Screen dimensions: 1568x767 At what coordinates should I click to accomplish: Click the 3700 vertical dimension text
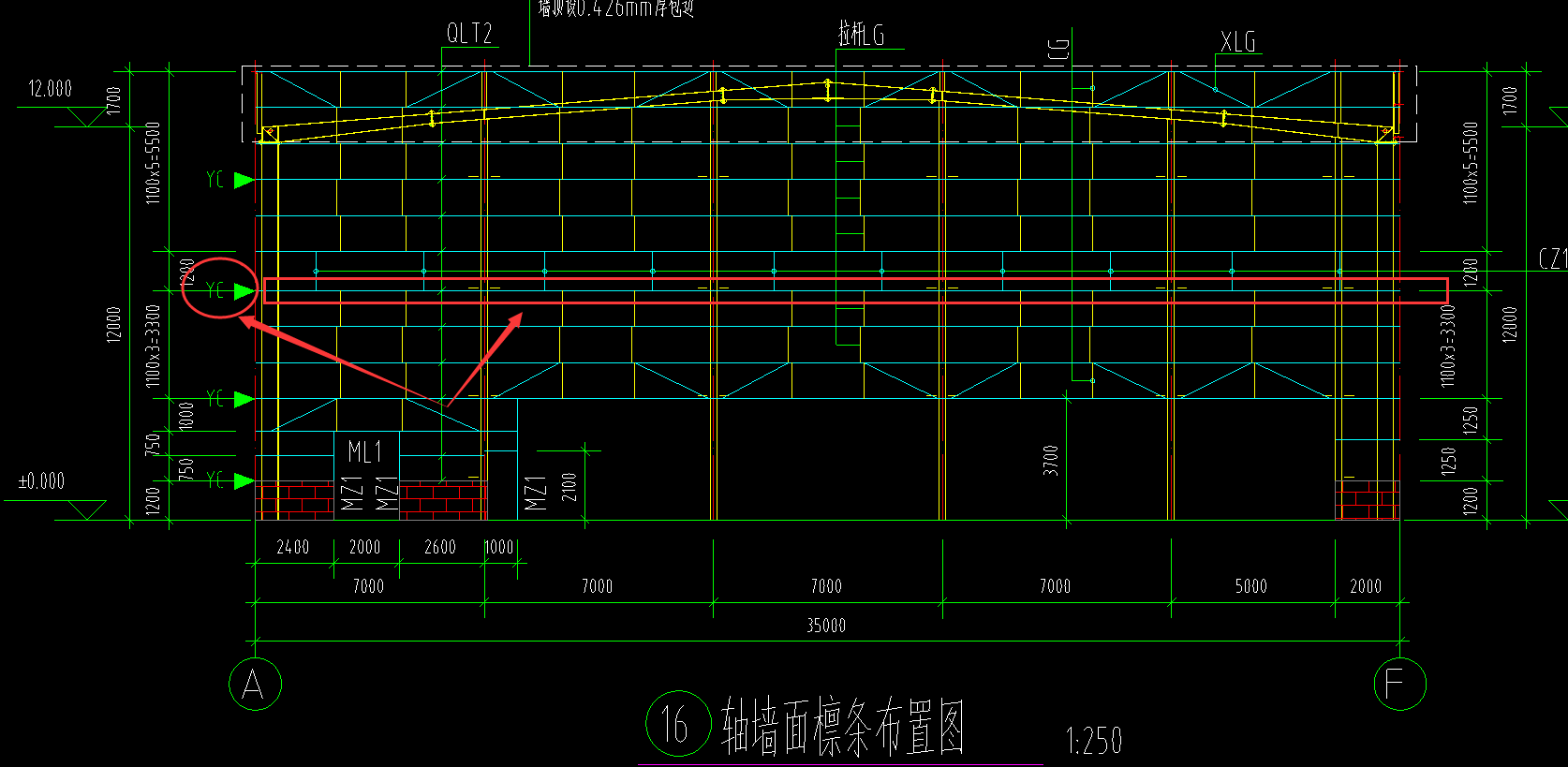coord(1051,460)
